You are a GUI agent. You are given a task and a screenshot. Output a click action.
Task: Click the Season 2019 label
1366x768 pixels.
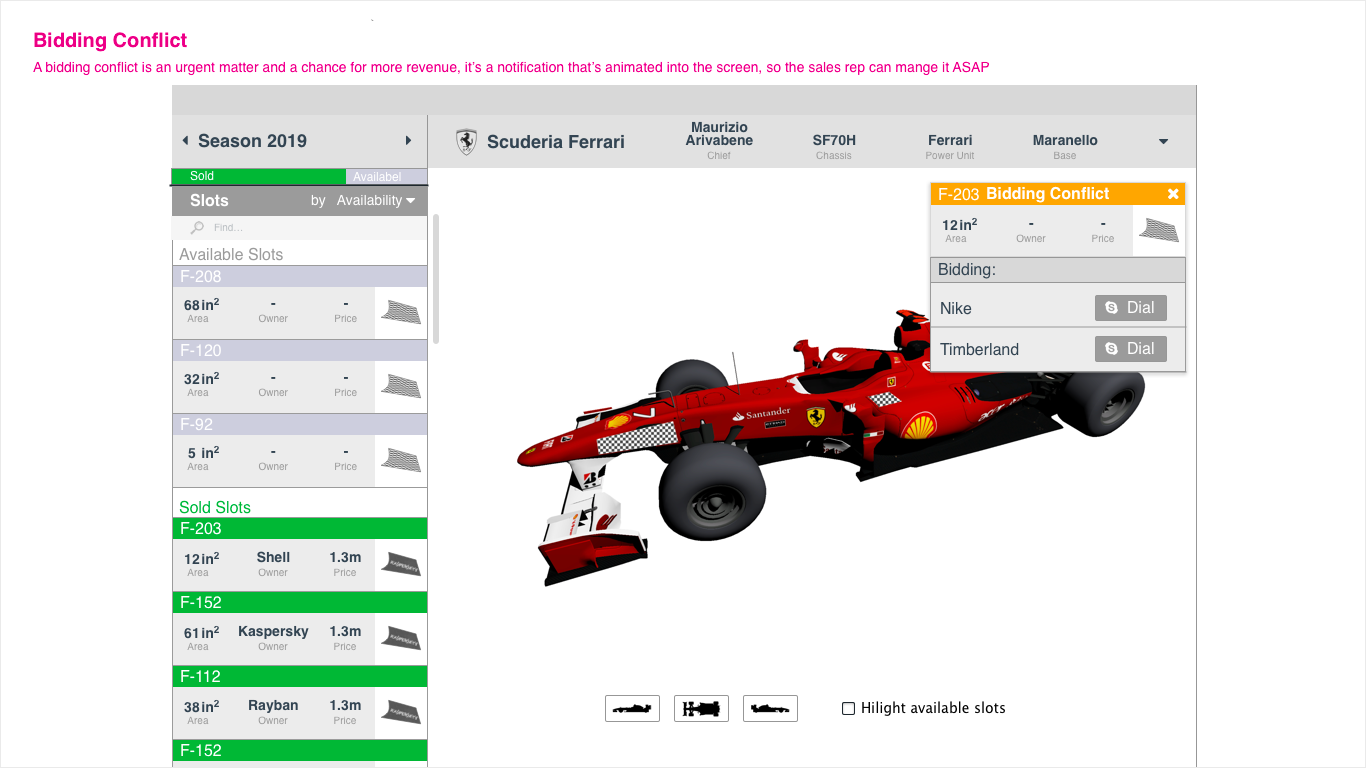click(x=252, y=141)
